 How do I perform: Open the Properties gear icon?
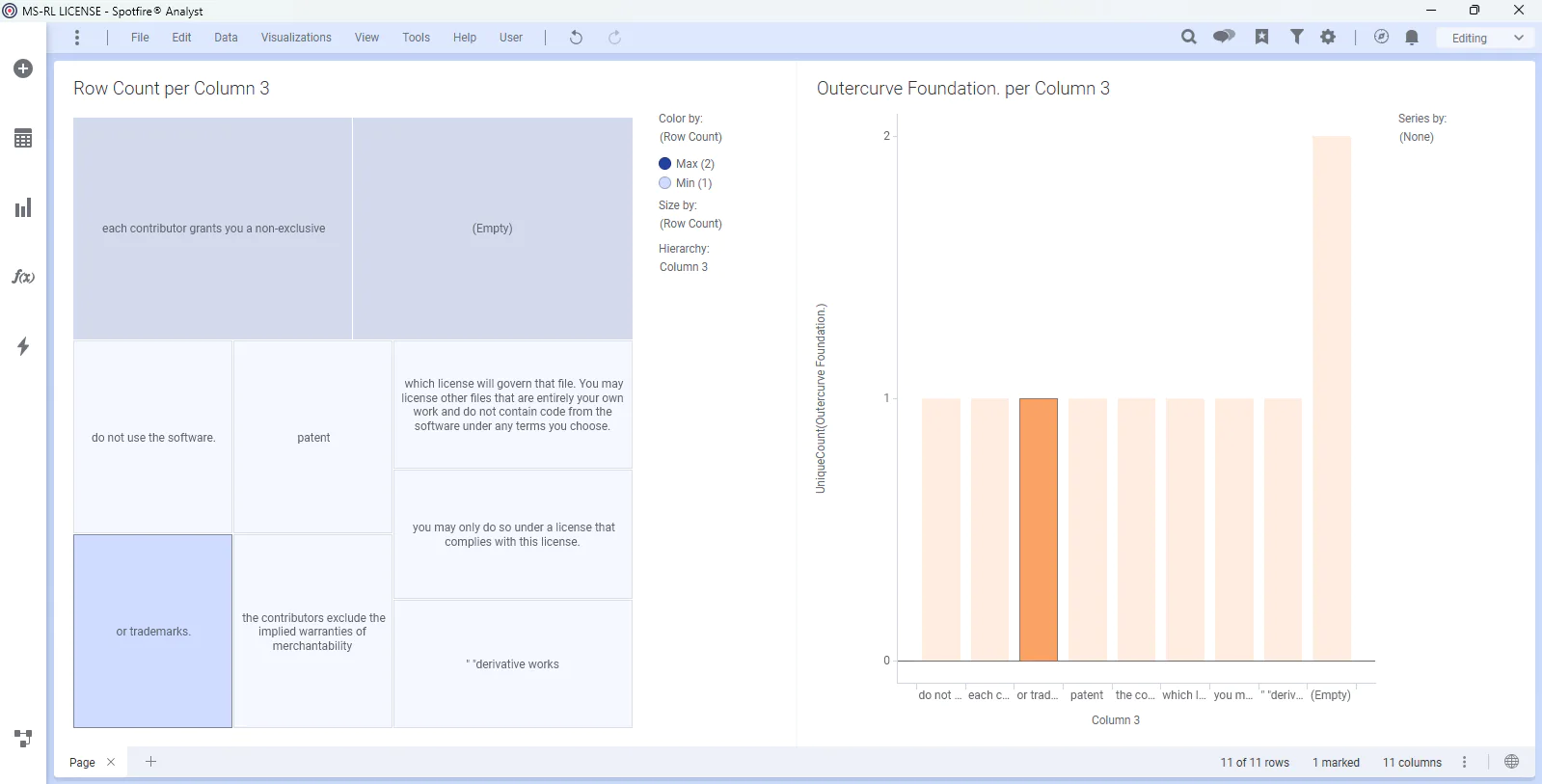click(1328, 37)
